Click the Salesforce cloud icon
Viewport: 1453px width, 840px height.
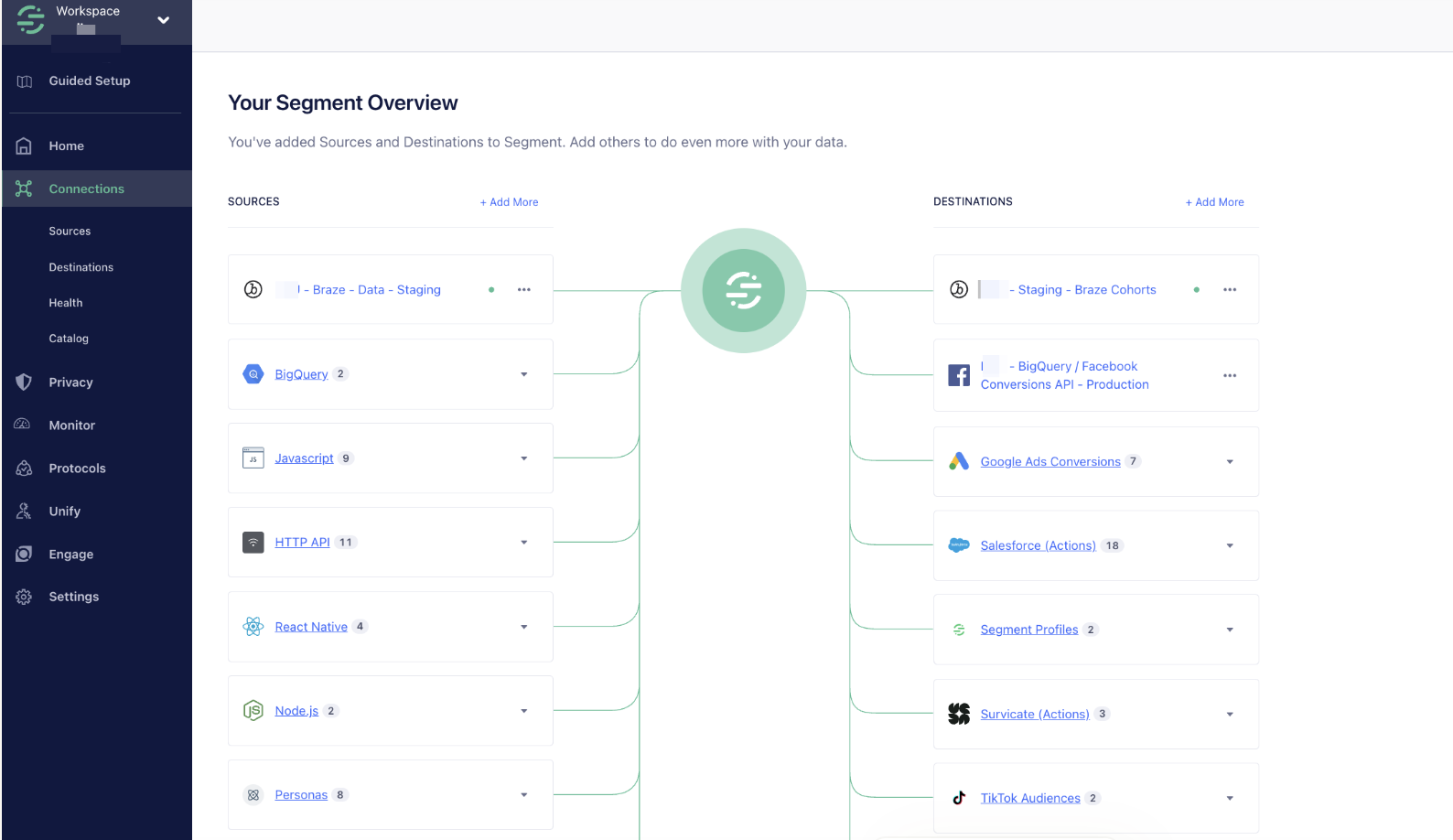point(959,545)
